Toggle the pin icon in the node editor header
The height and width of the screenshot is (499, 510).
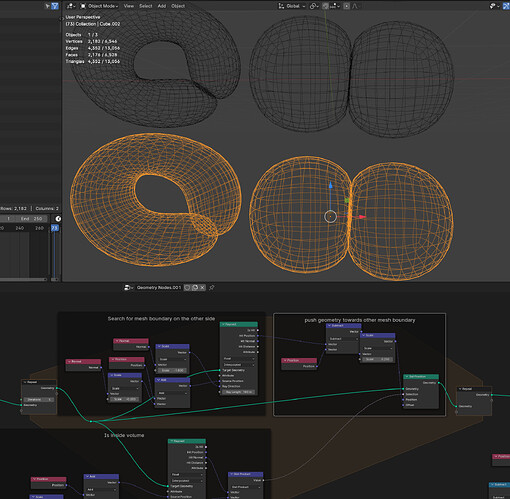point(212,287)
